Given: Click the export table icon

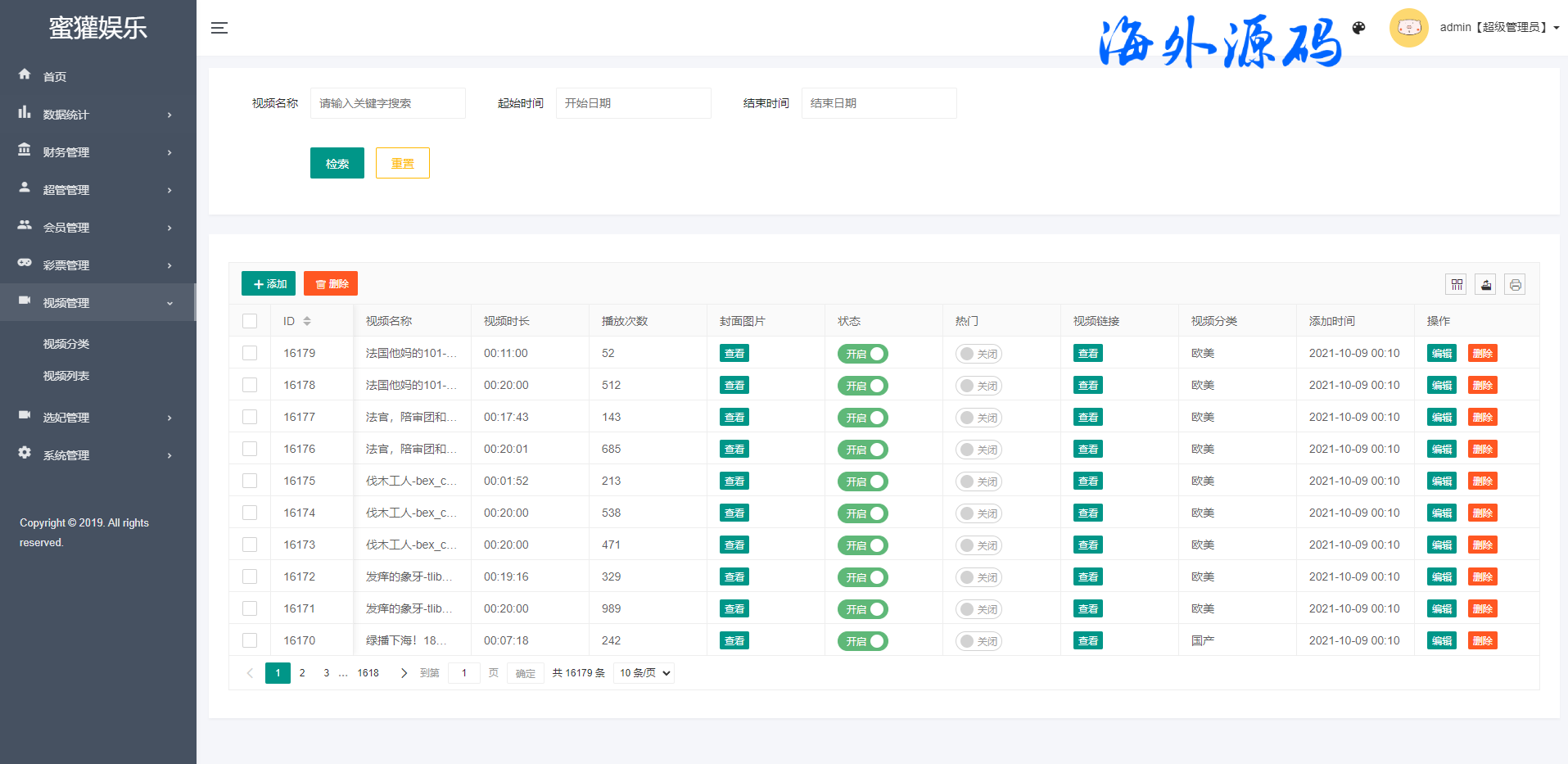Looking at the screenshot, I should pos(1485,284).
